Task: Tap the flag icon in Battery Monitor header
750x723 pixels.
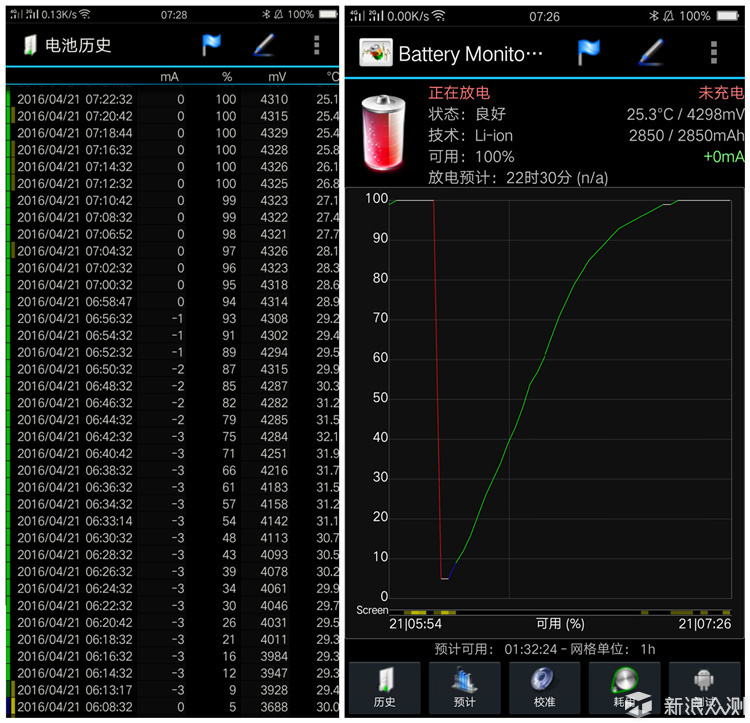Action: pyautogui.click(x=590, y=52)
